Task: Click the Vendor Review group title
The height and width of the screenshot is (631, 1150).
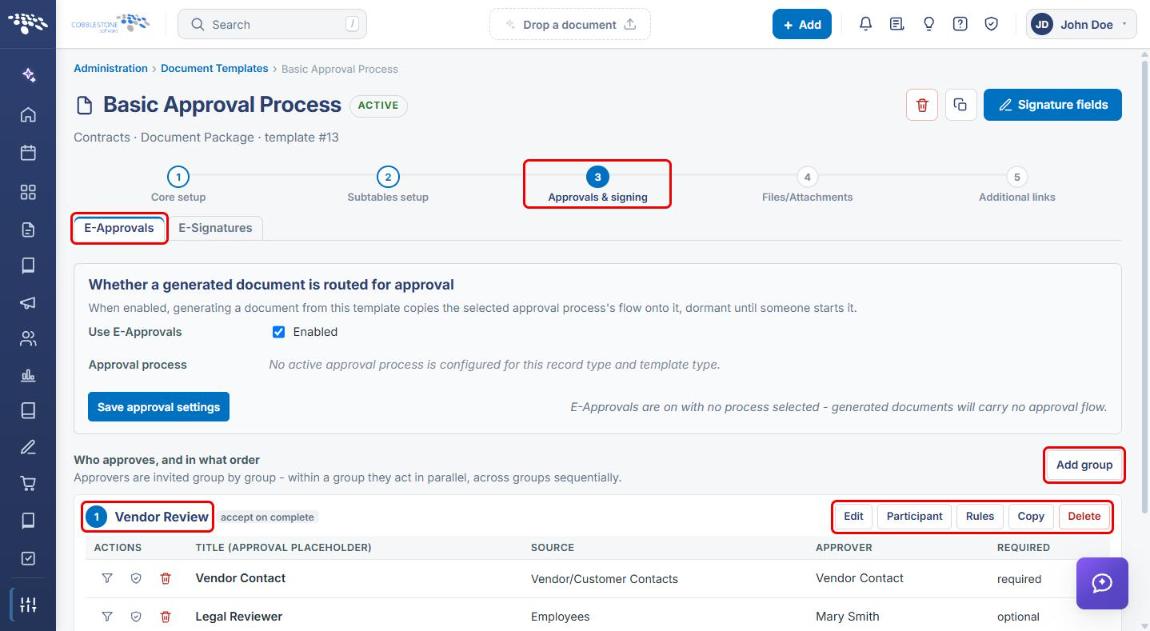Action: 161,517
